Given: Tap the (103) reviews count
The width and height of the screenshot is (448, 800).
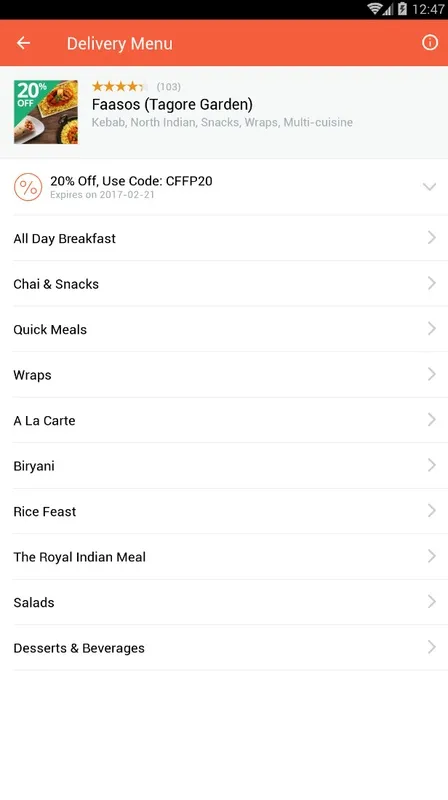Looking at the screenshot, I should tap(168, 86).
